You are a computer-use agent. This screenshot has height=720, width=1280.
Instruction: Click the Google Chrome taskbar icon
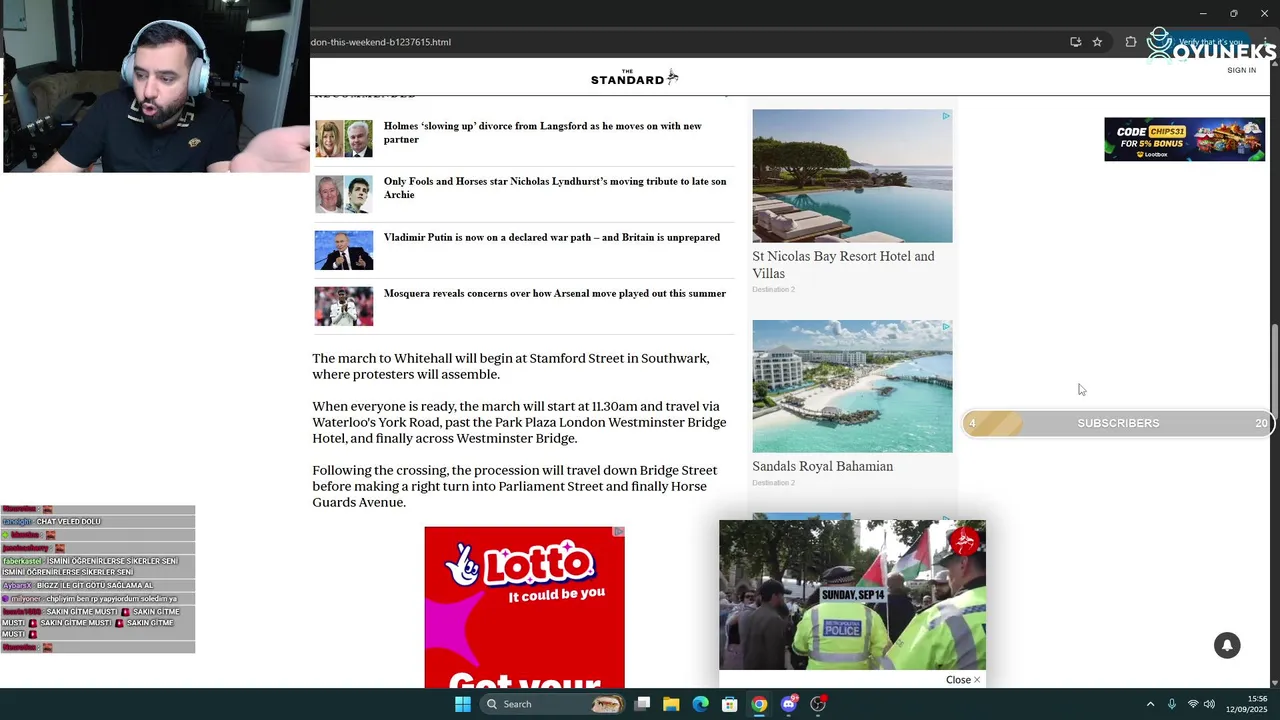pos(759,704)
